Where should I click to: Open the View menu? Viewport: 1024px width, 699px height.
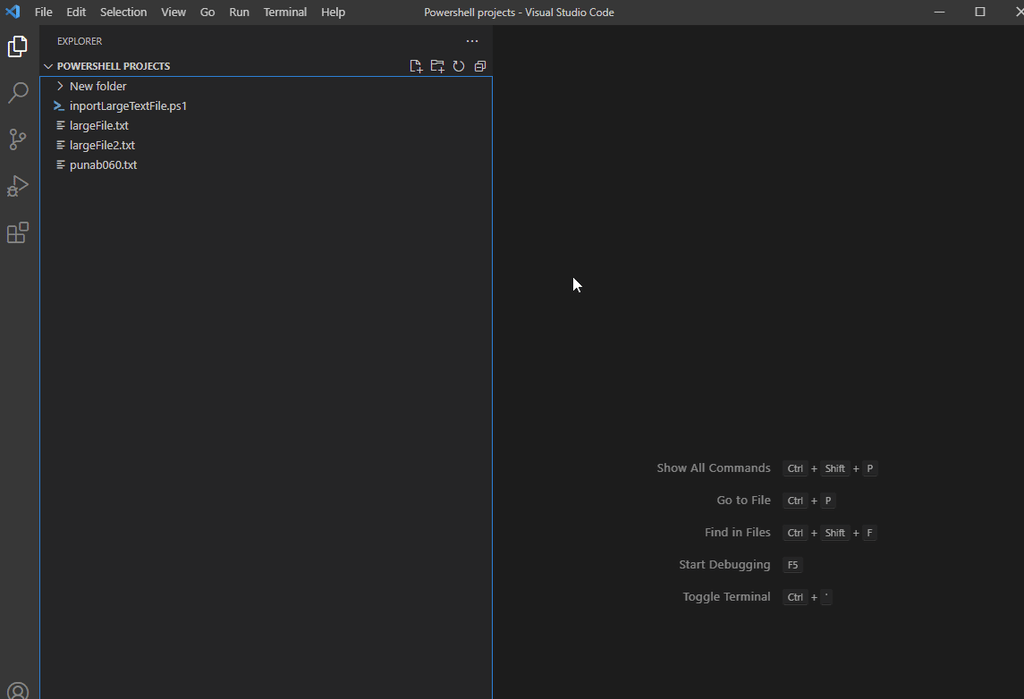(174, 12)
